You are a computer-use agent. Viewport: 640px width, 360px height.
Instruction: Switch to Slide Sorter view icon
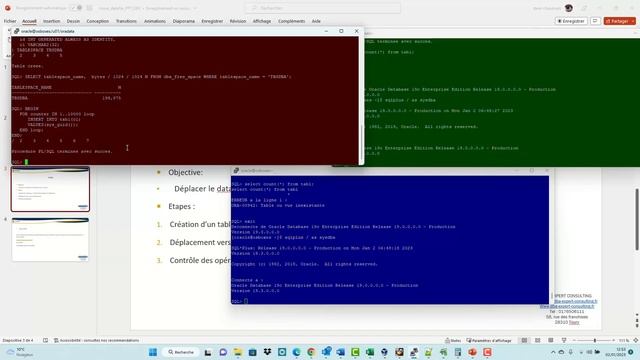538,340
